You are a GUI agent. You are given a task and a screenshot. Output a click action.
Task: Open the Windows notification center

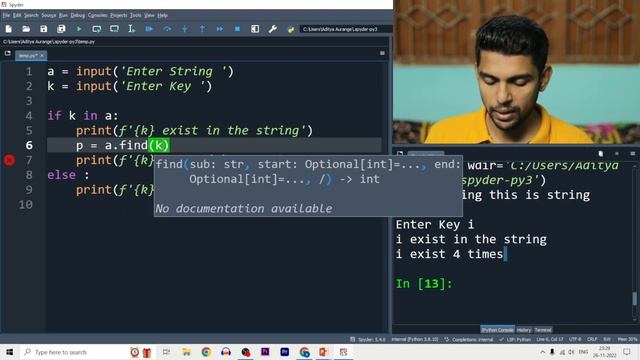point(627,352)
